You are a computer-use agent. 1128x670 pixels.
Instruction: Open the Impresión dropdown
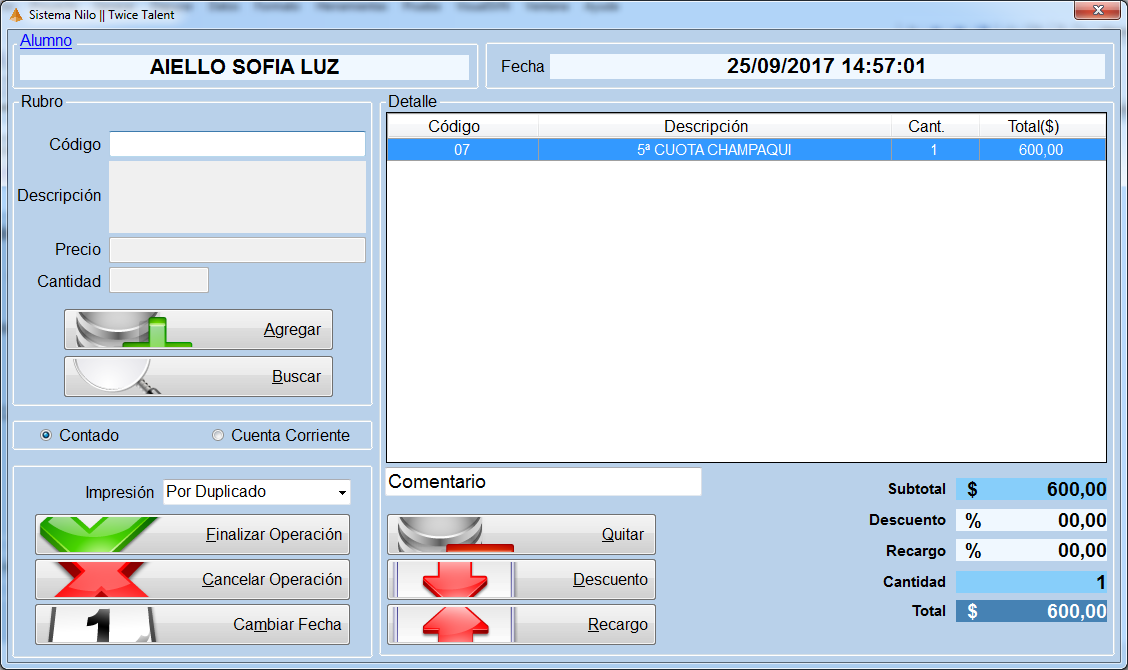pyautogui.click(x=257, y=492)
